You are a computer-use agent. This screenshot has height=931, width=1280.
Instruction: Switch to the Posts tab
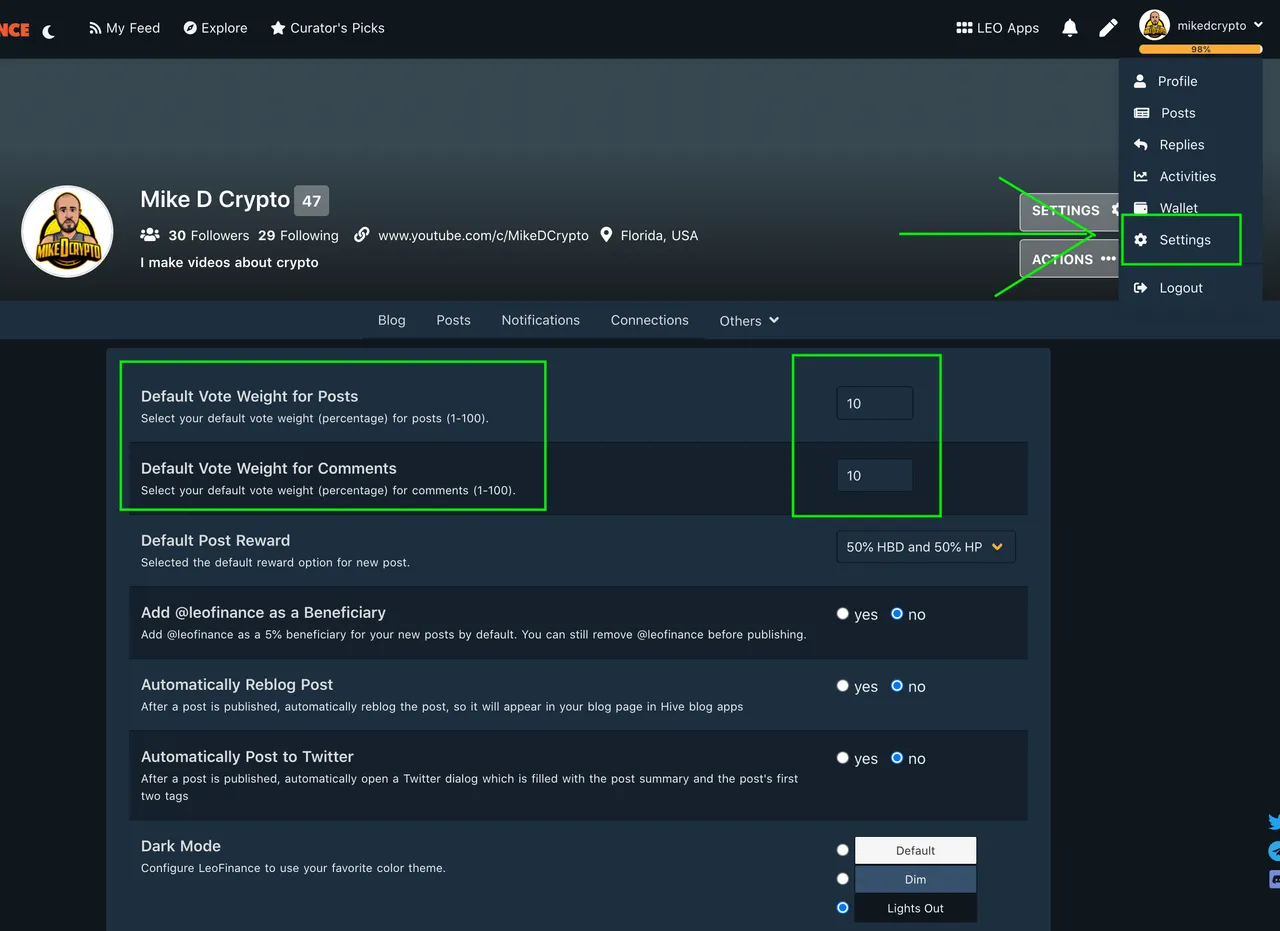pyautogui.click(x=453, y=320)
